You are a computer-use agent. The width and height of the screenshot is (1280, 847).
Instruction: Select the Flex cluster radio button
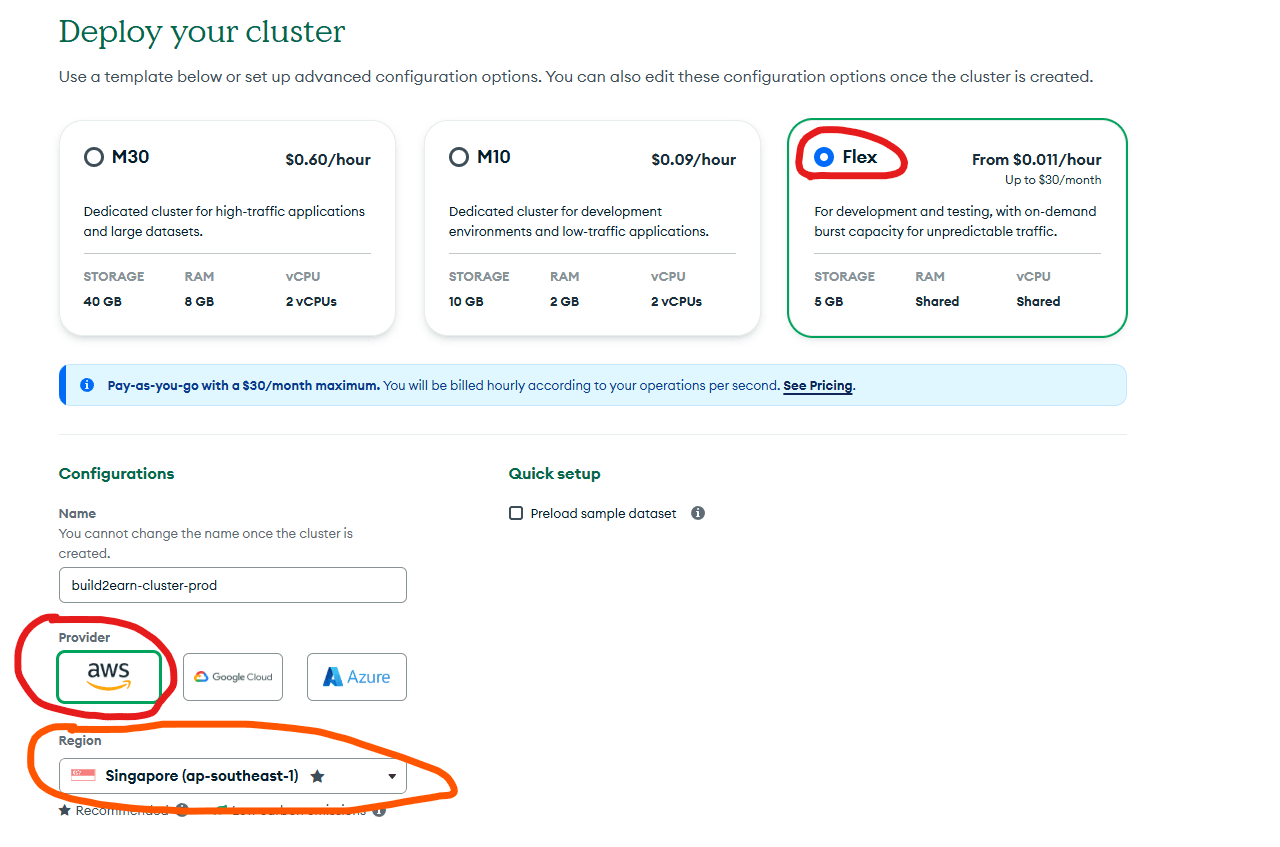824,157
